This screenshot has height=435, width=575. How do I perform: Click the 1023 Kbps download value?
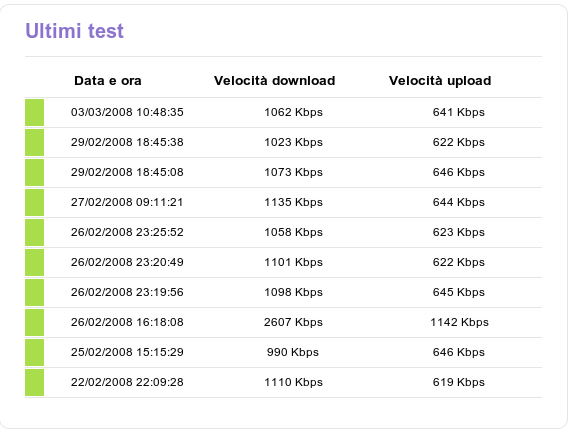point(293,142)
